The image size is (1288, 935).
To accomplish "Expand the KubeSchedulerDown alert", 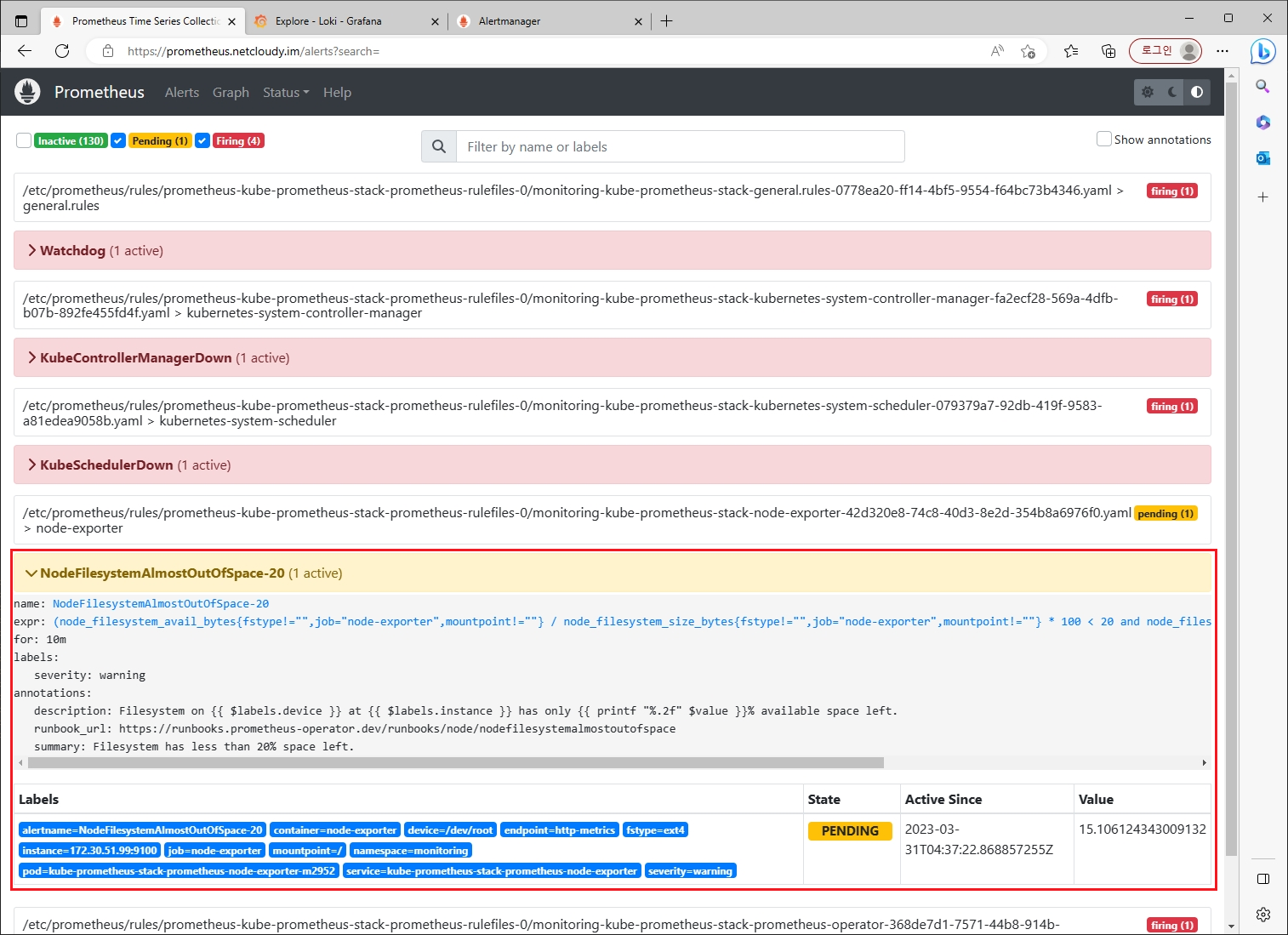I will pyautogui.click(x=613, y=465).
